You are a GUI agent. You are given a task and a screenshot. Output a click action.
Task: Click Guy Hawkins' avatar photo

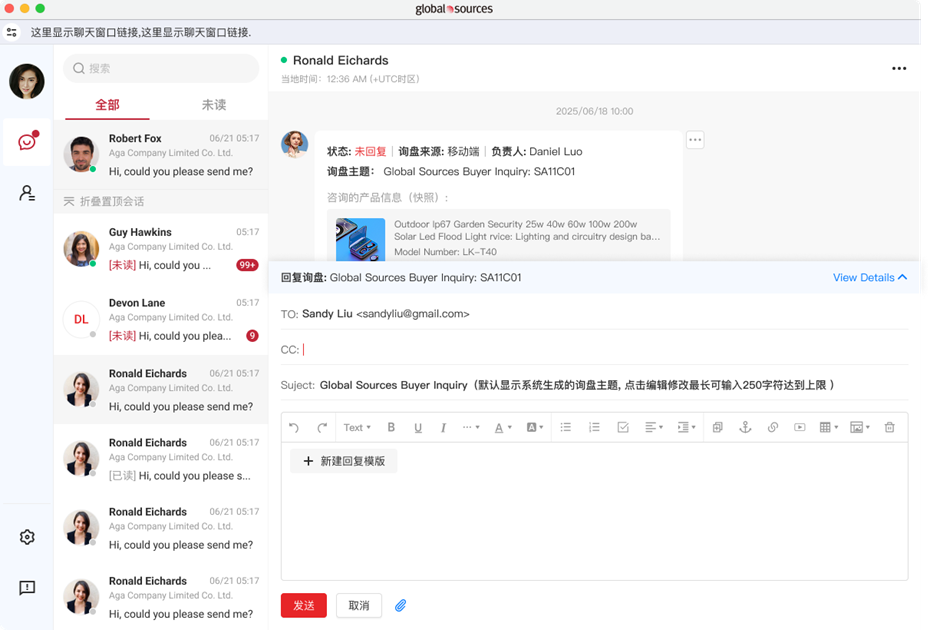(81, 249)
